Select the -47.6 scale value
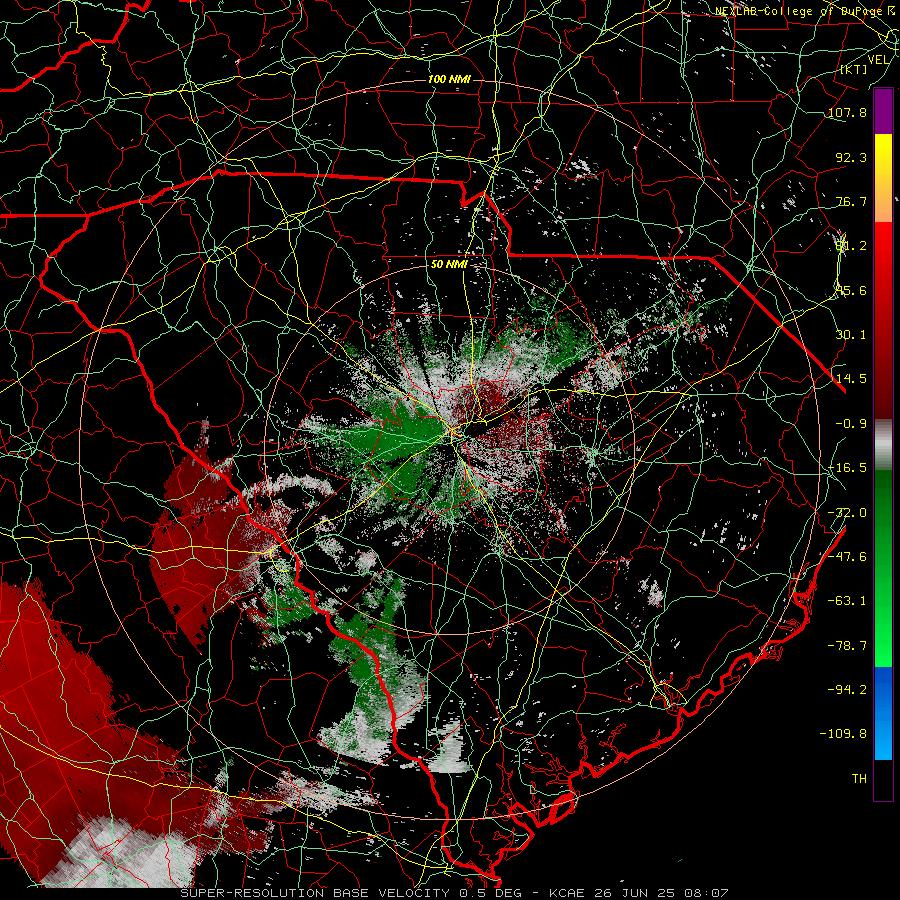900x900 pixels. pos(847,557)
